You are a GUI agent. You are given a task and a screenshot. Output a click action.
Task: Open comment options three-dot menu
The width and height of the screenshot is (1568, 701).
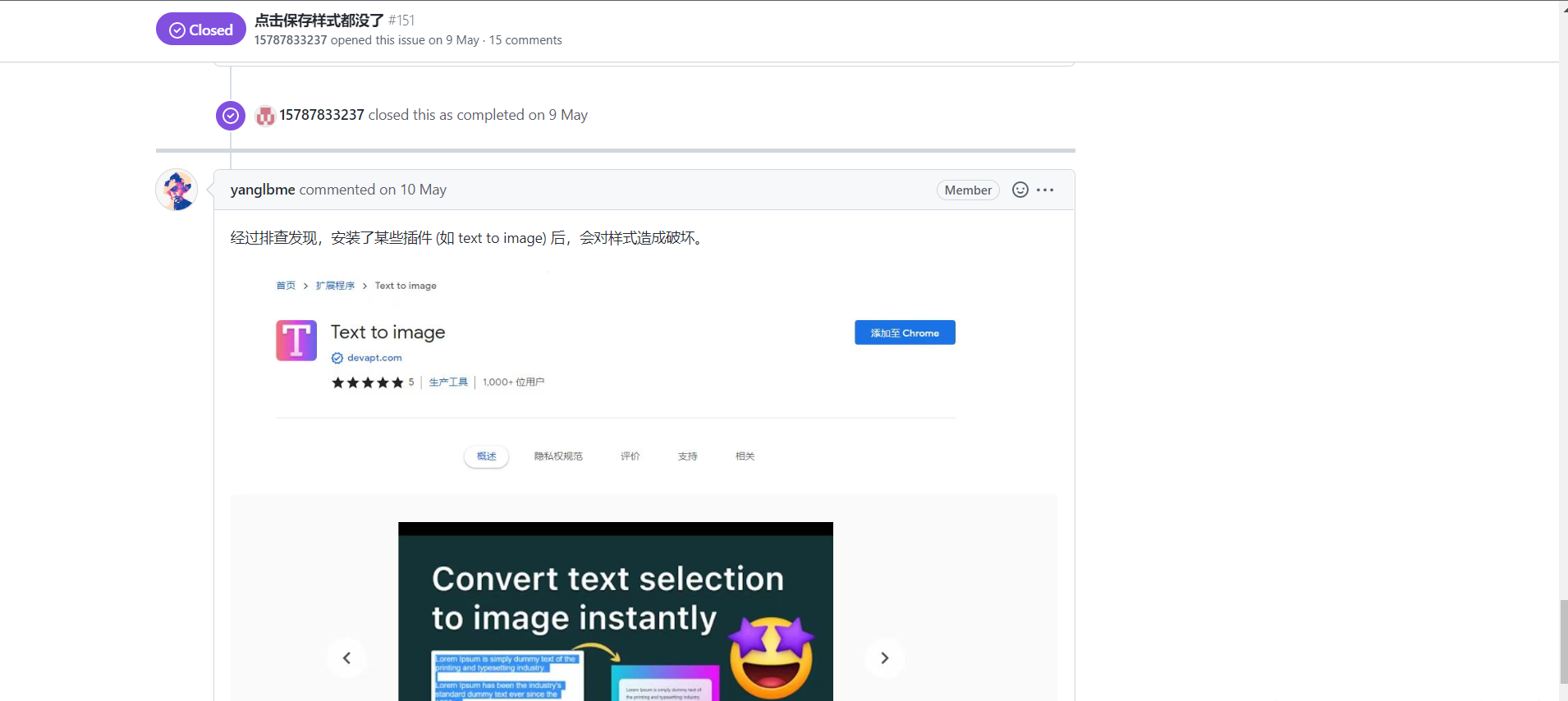(1045, 190)
